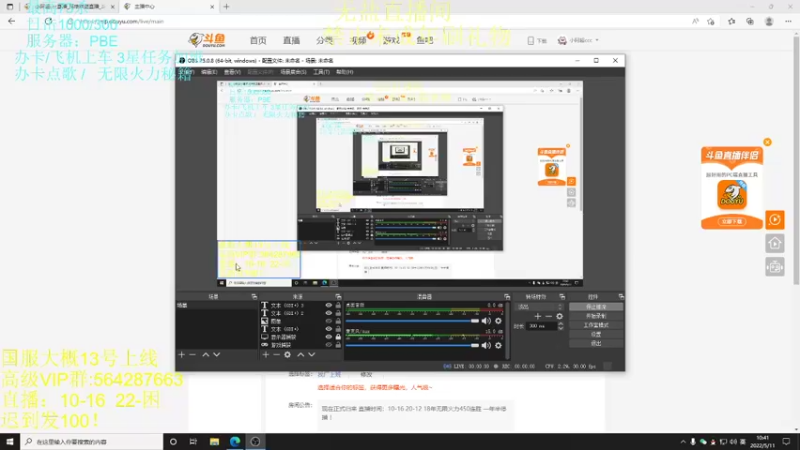Open OBS Scene Collection menu
The width and height of the screenshot is (800, 450).
point(293,72)
